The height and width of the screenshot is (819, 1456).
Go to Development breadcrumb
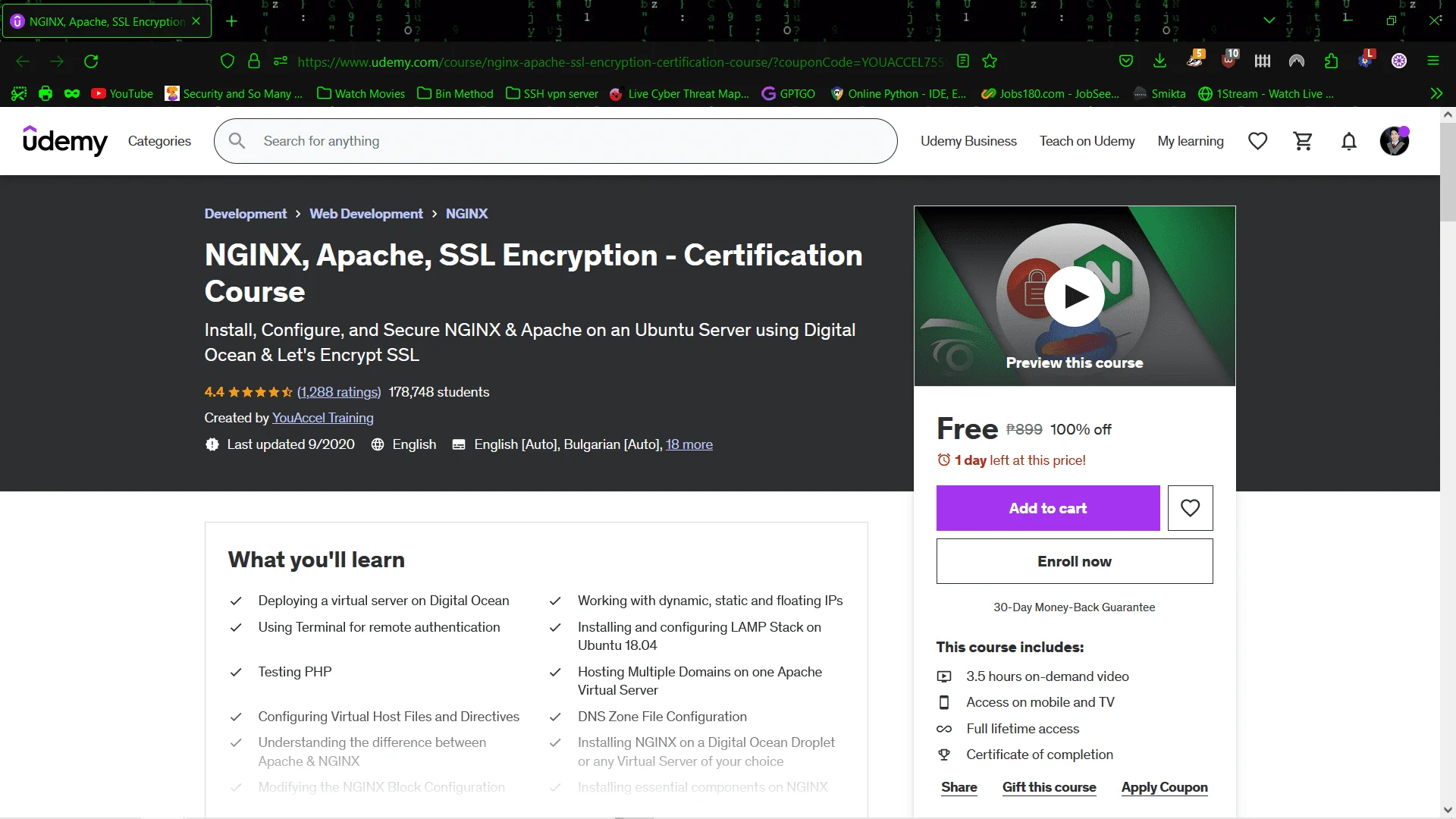(246, 214)
